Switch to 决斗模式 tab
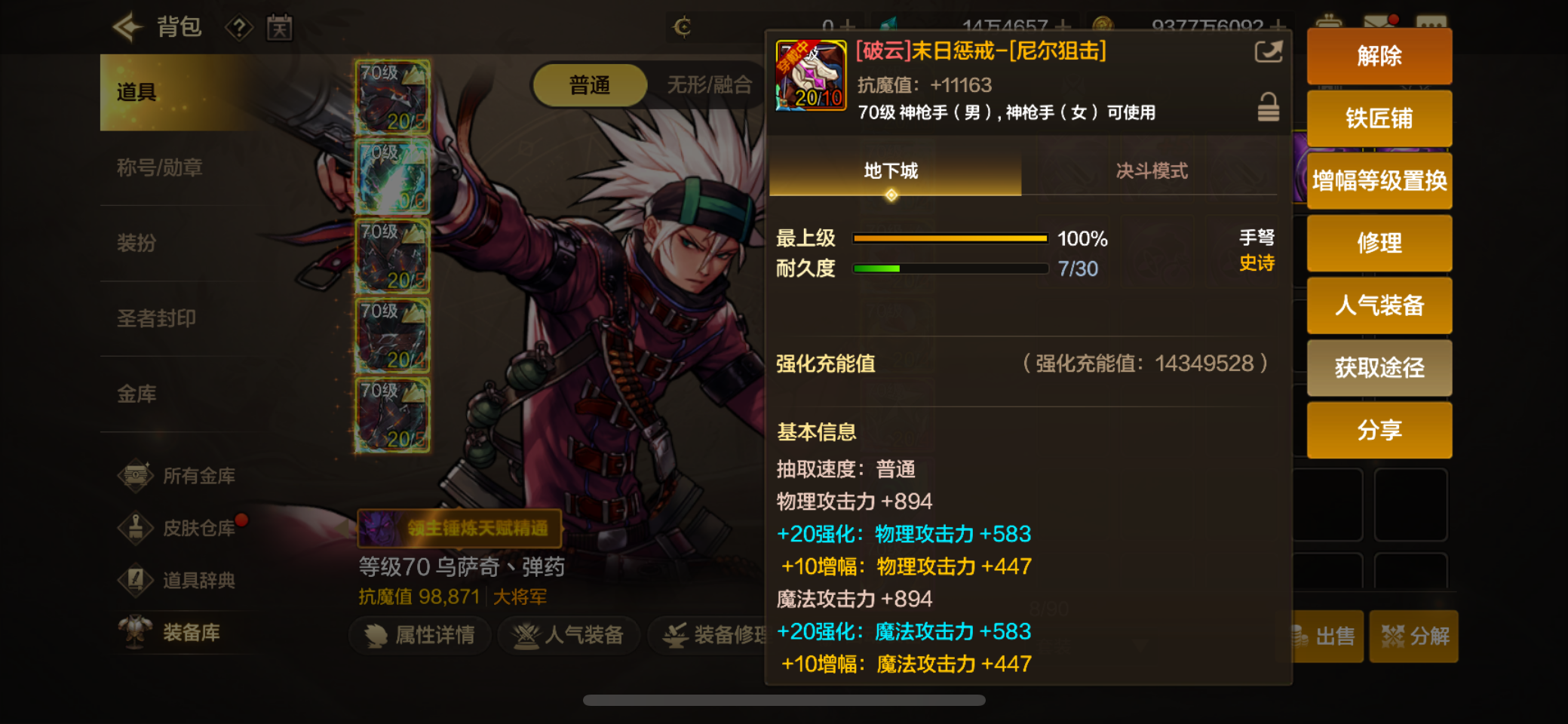Viewport: 1568px width, 724px height. [x=1151, y=171]
